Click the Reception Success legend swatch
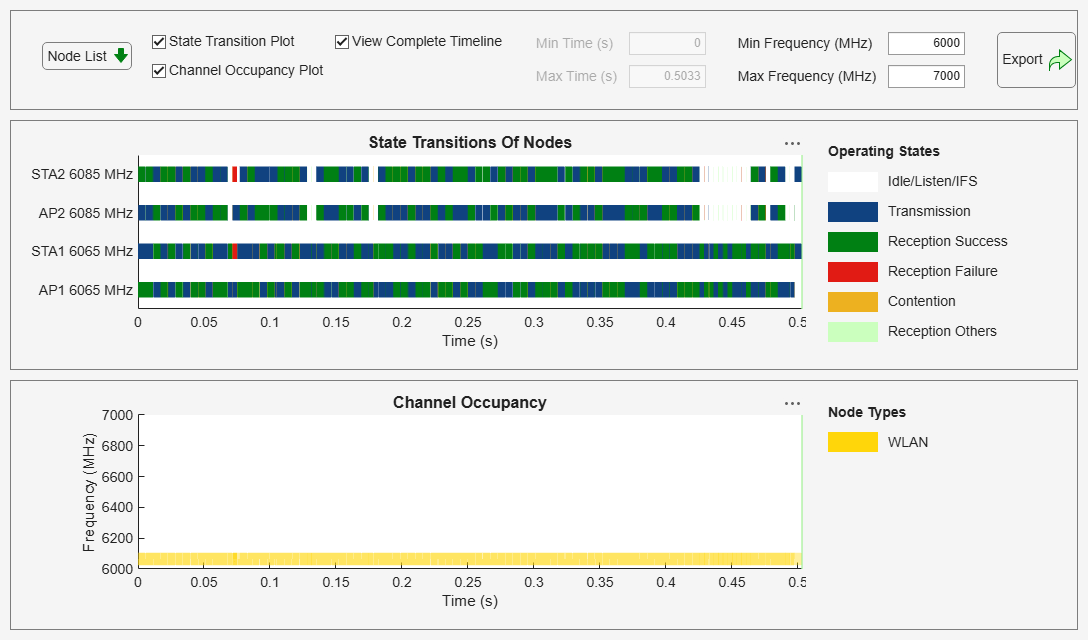Viewport: 1088px width, 640px height. (x=853, y=242)
